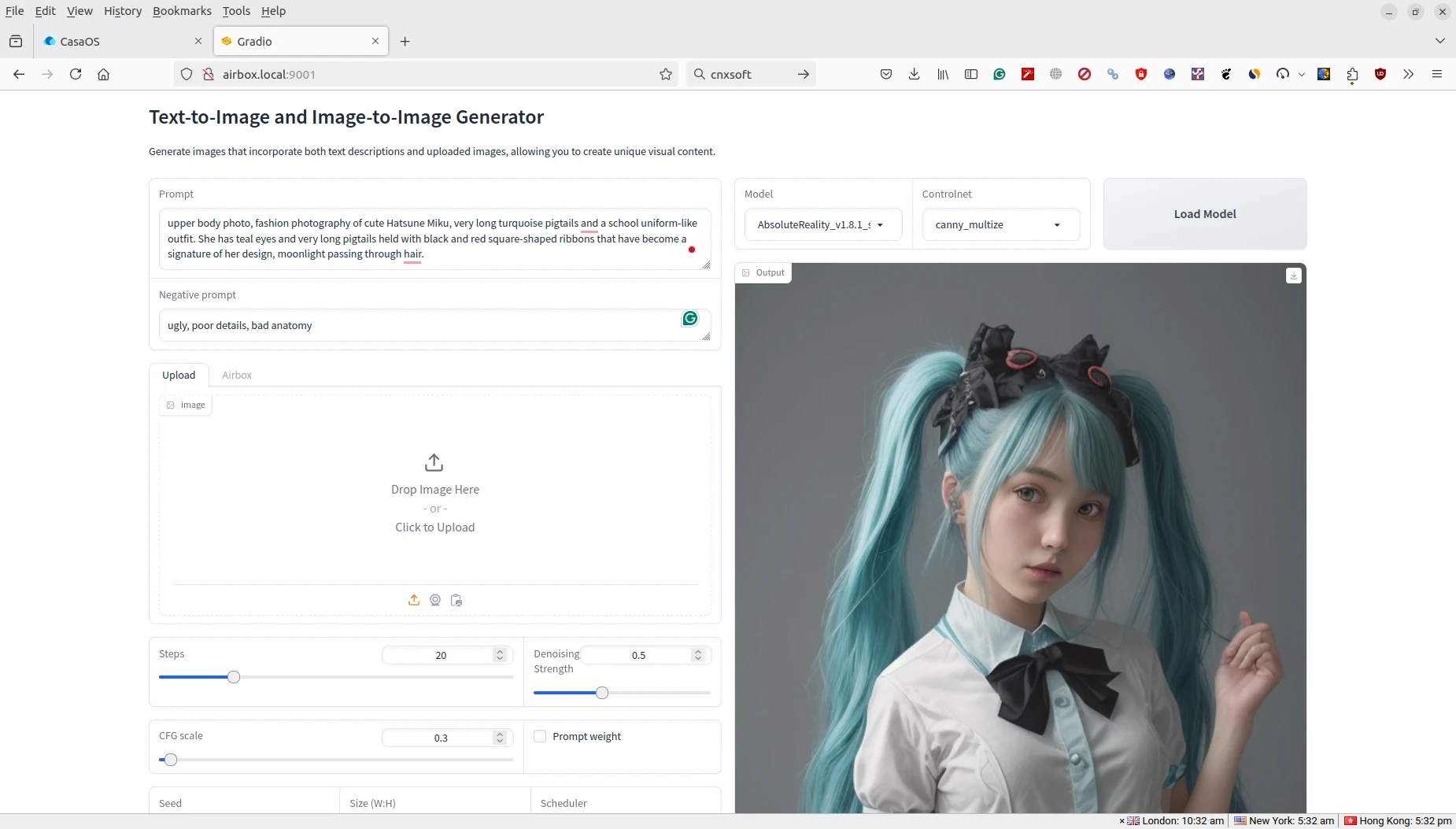Click the blue chain link extension icon

pyautogui.click(x=1113, y=74)
